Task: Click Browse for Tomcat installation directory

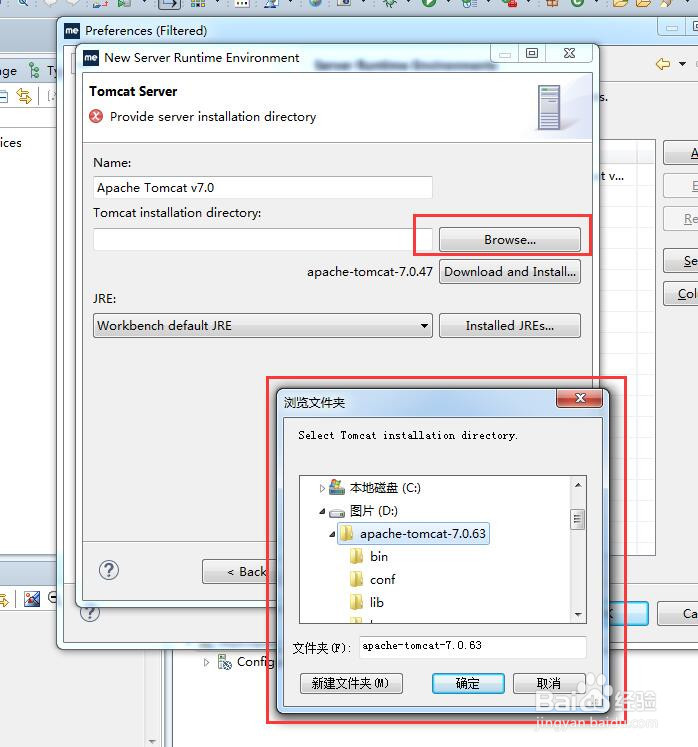Action: pyautogui.click(x=509, y=239)
